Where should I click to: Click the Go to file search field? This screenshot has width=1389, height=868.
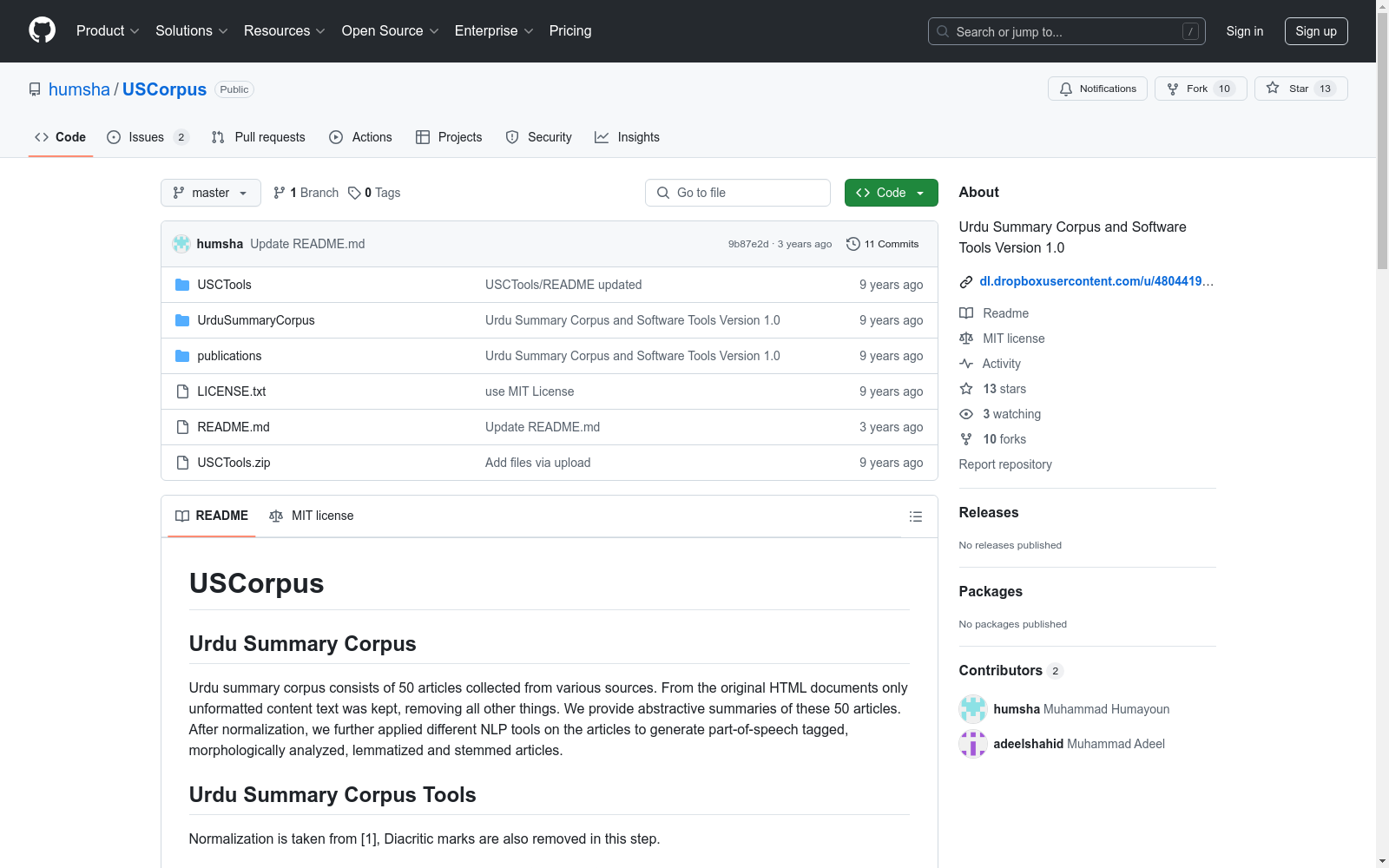pos(738,193)
